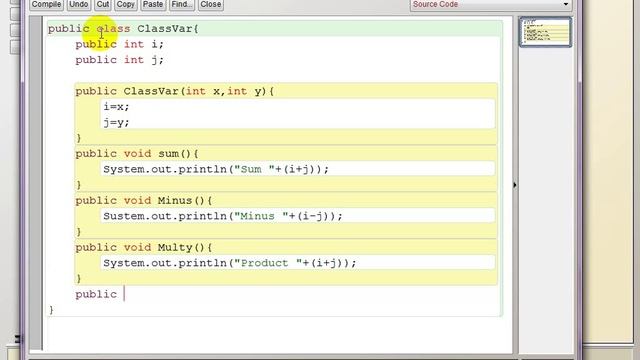The height and width of the screenshot is (360, 640).
Task: Click the println line containing "Product "
Action: click(x=230, y=263)
